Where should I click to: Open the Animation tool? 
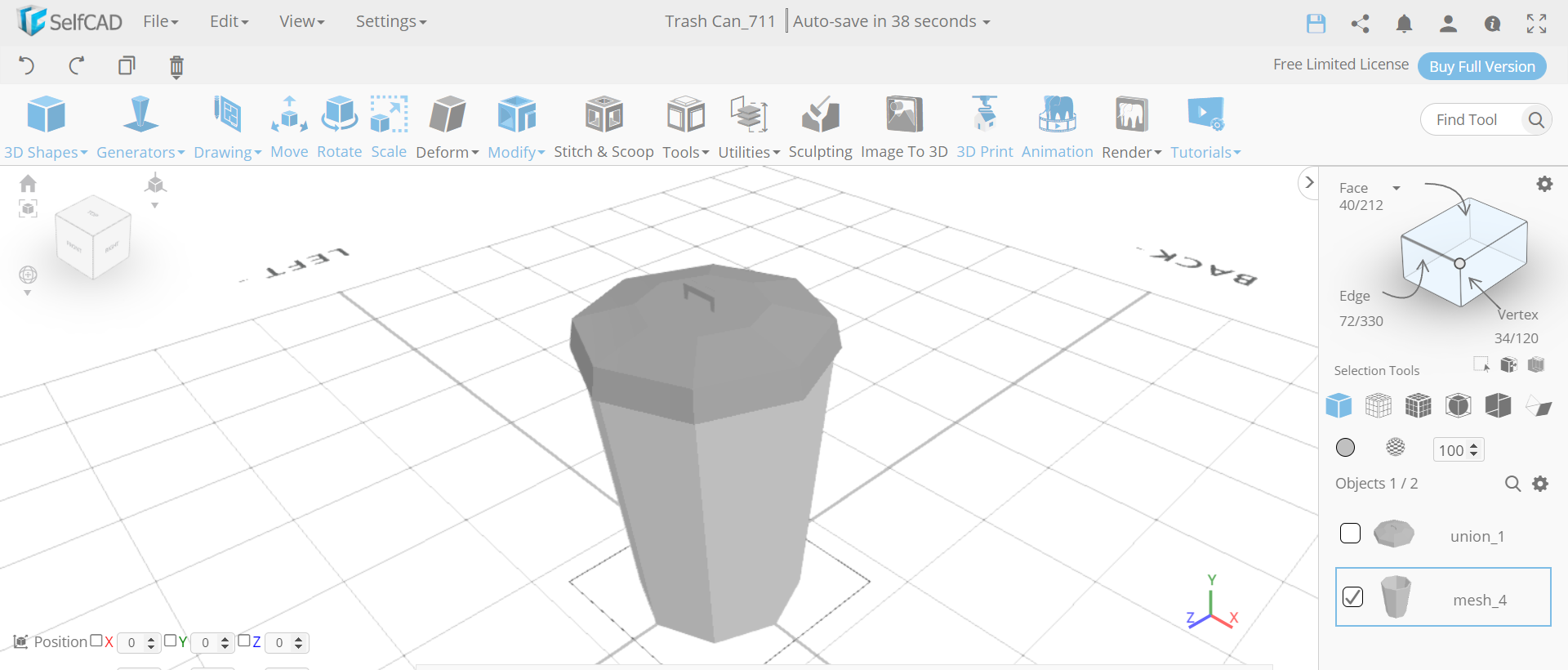[1057, 127]
